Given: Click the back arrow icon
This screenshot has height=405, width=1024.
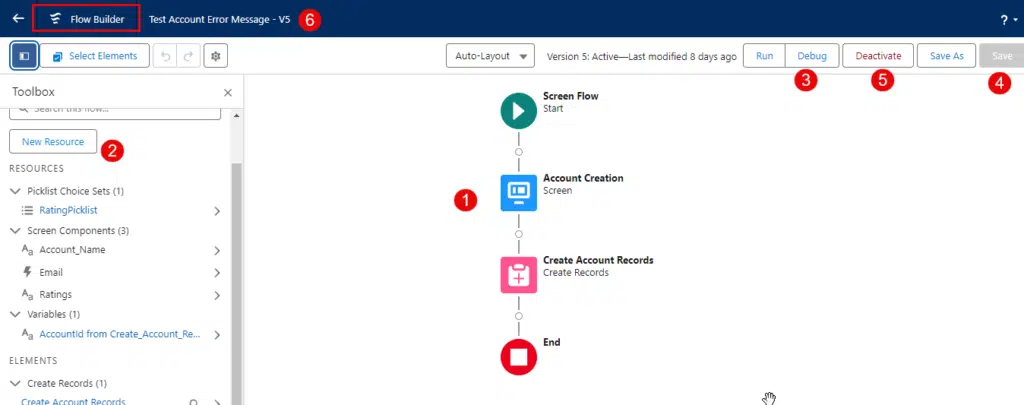Looking at the screenshot, I should coord(18,18).
